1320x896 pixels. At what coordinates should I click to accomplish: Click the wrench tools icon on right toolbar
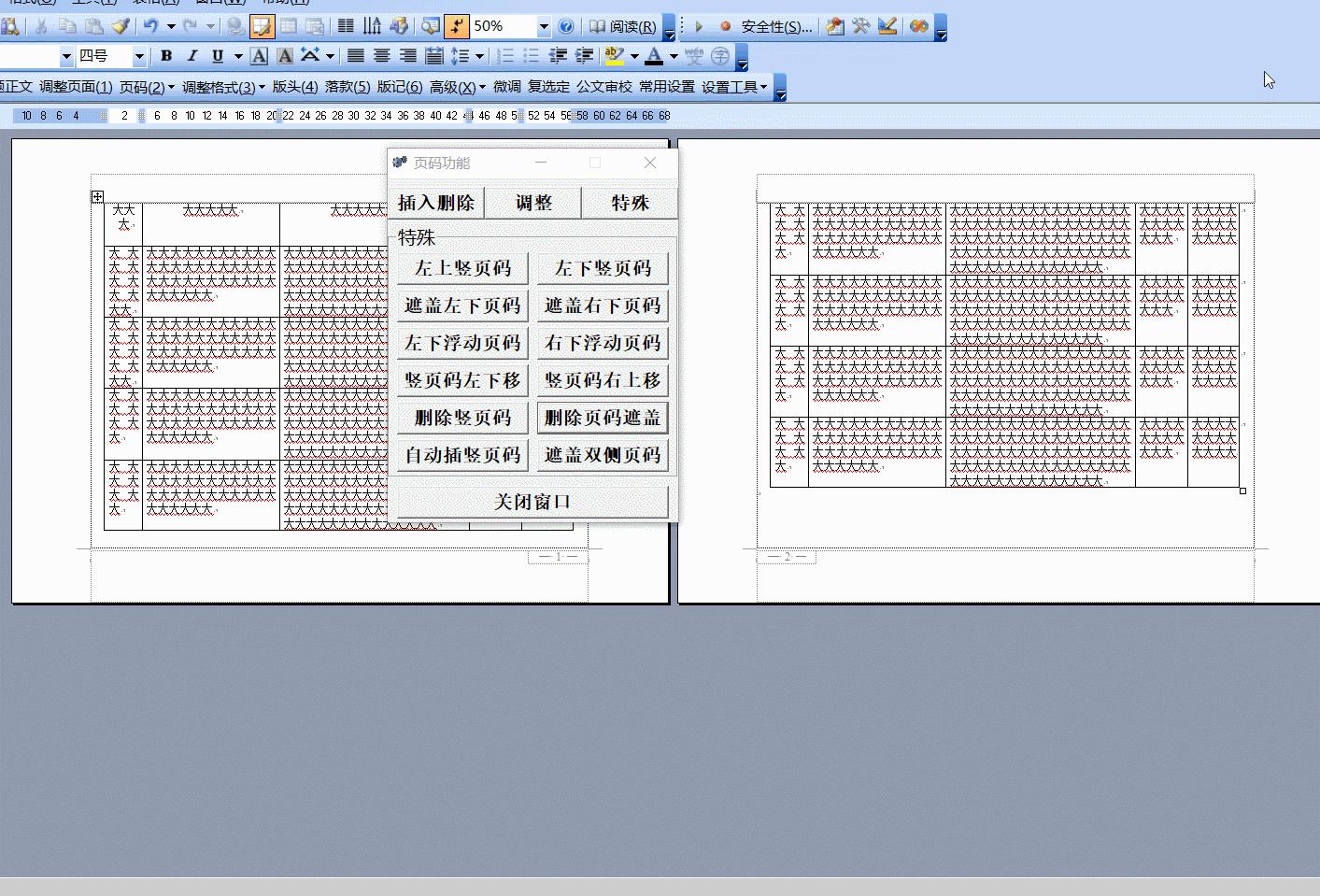(860, 26)
